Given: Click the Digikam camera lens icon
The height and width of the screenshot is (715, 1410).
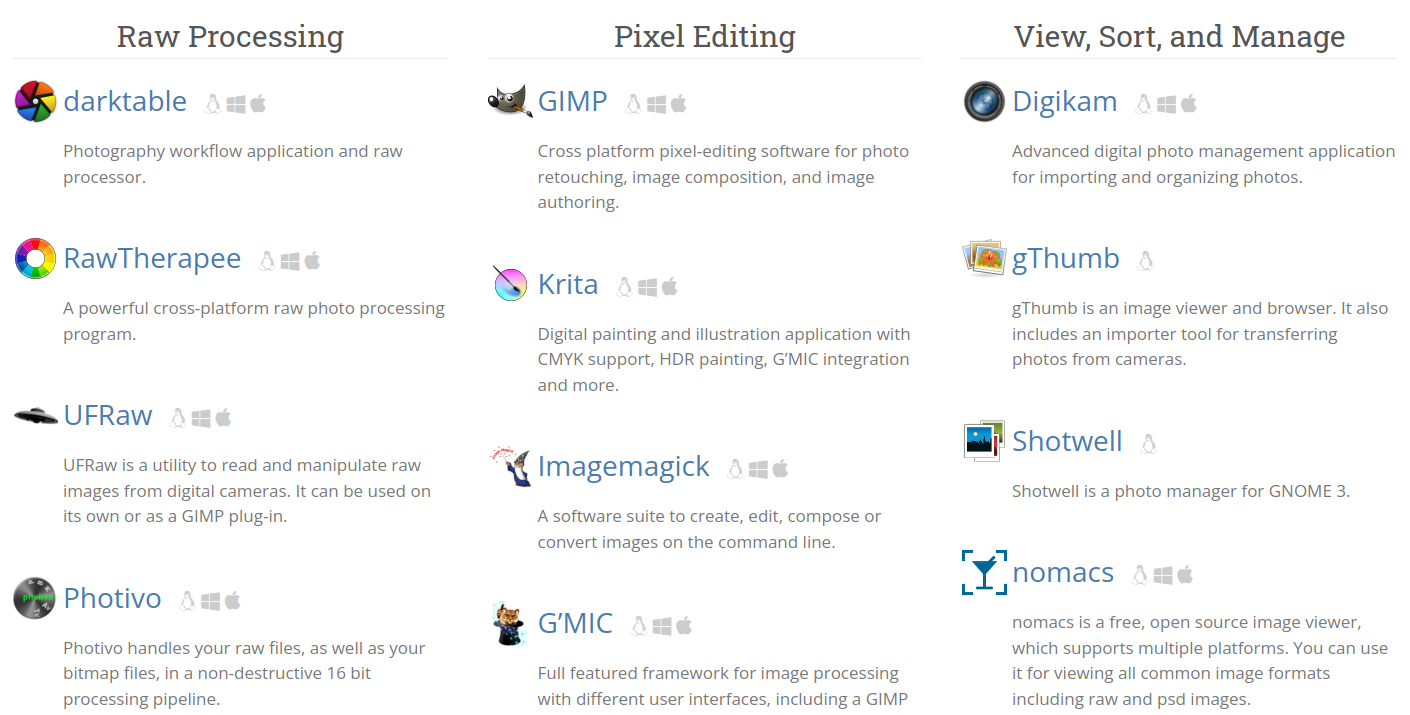Looking at the screenshot, I should [x=984, y=102].
